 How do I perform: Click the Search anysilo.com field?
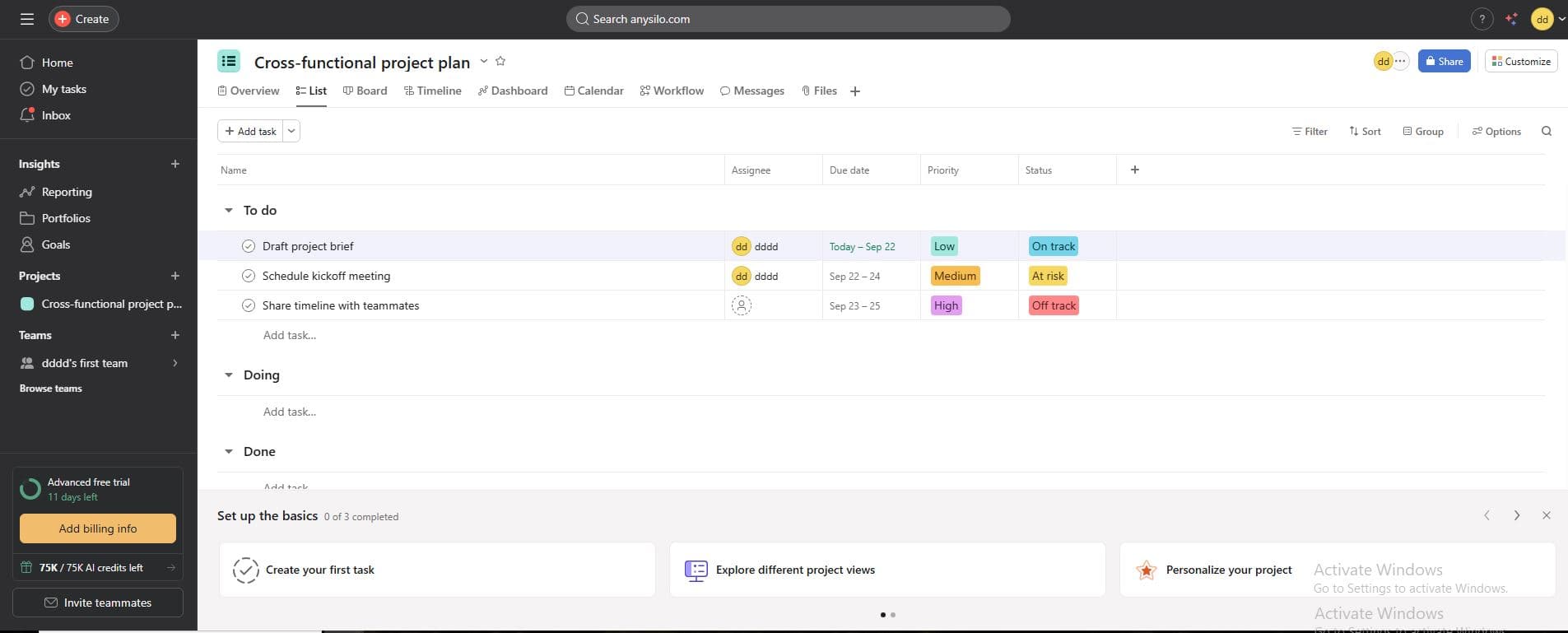[x=788, y=19]
